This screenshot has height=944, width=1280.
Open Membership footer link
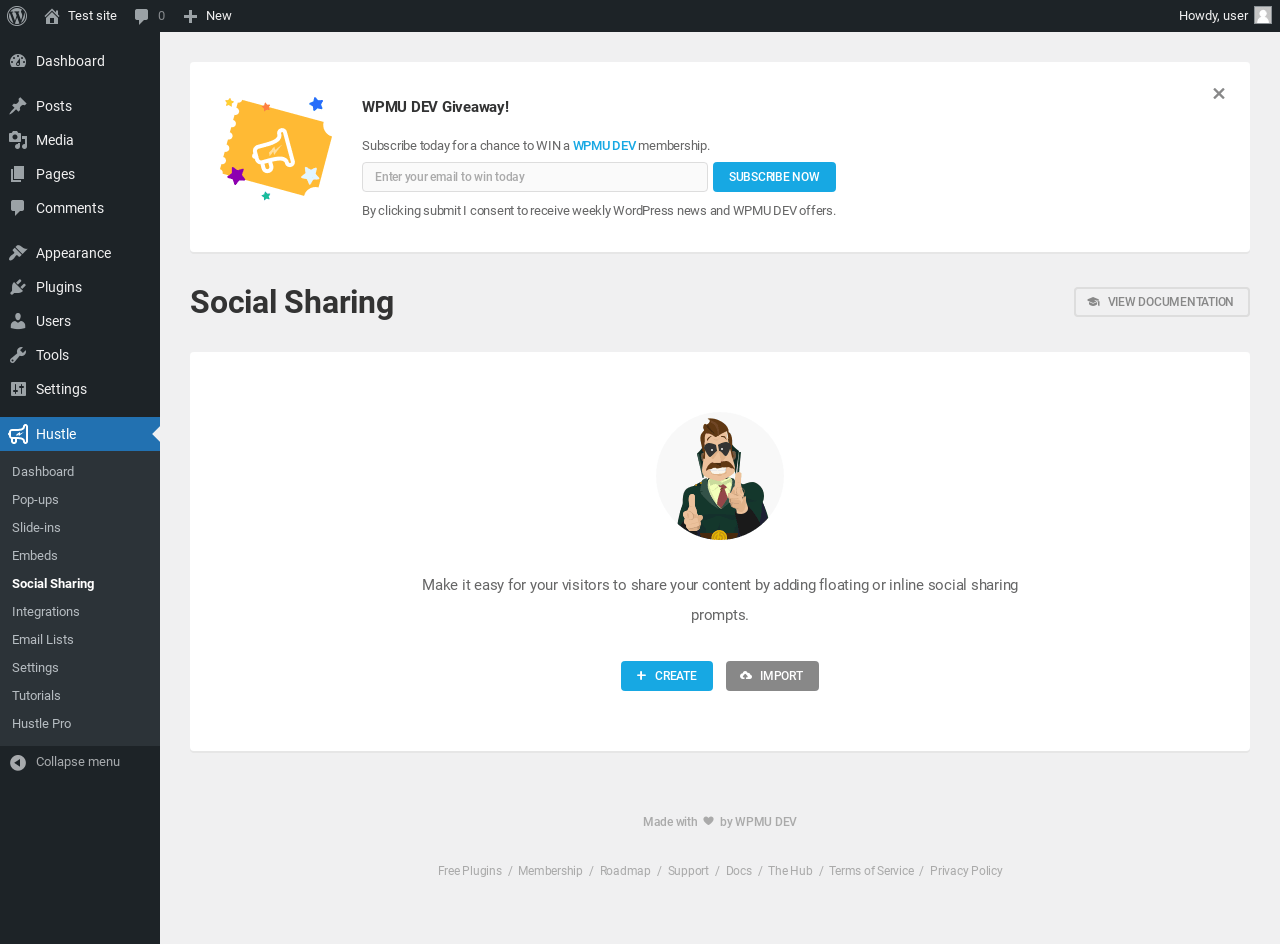coord(550,871)
